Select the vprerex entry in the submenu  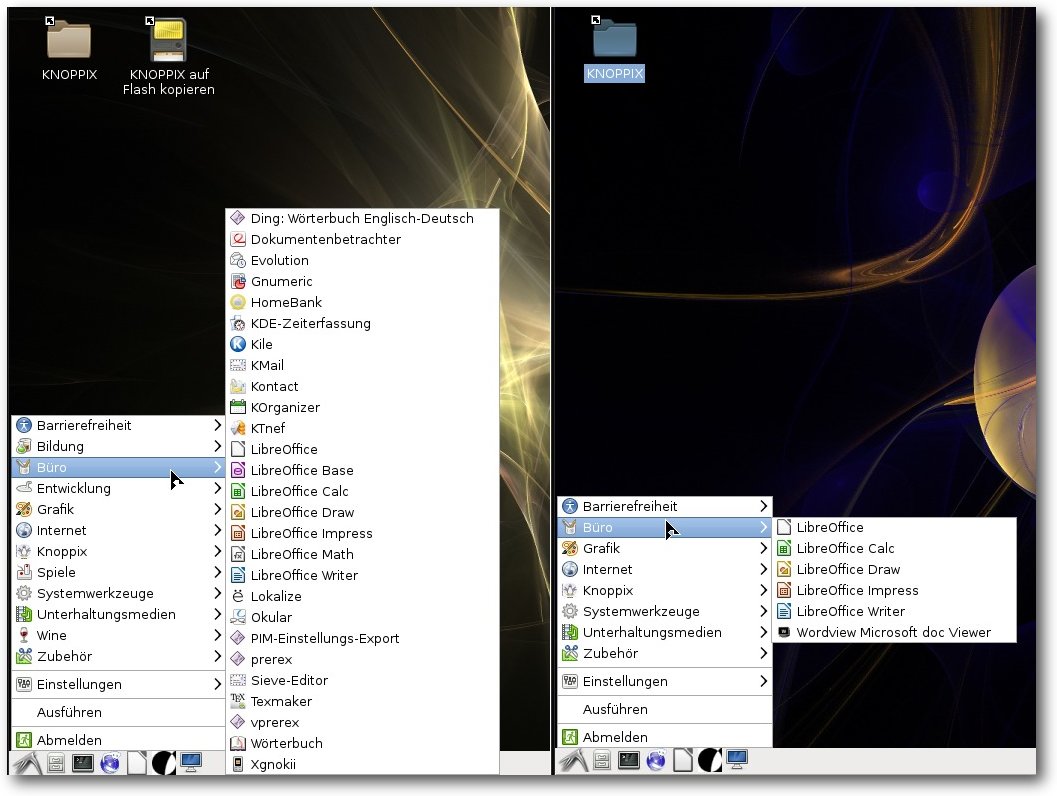pos(362,722)
